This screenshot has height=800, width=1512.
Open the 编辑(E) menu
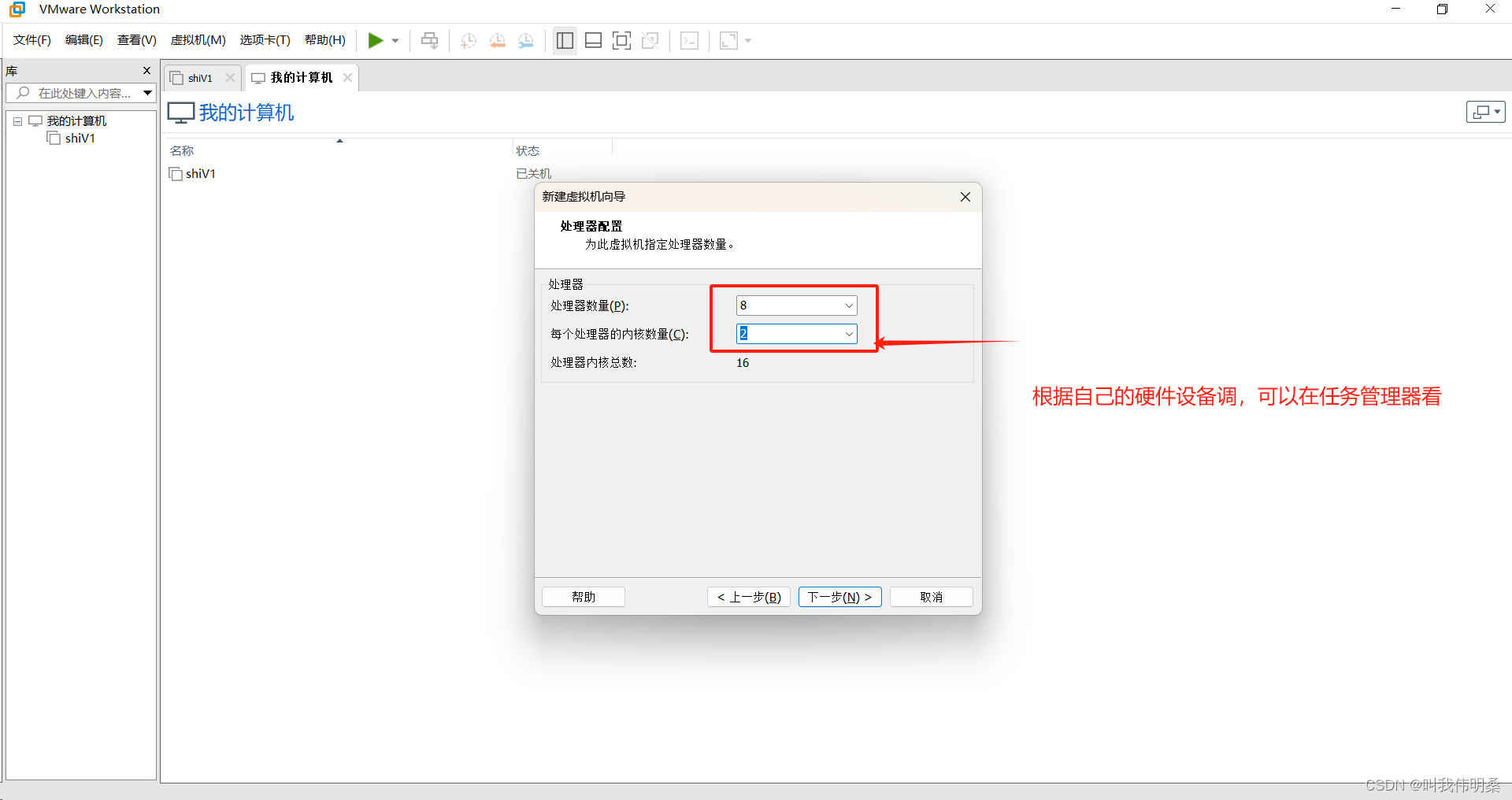[x=84, y=40]
